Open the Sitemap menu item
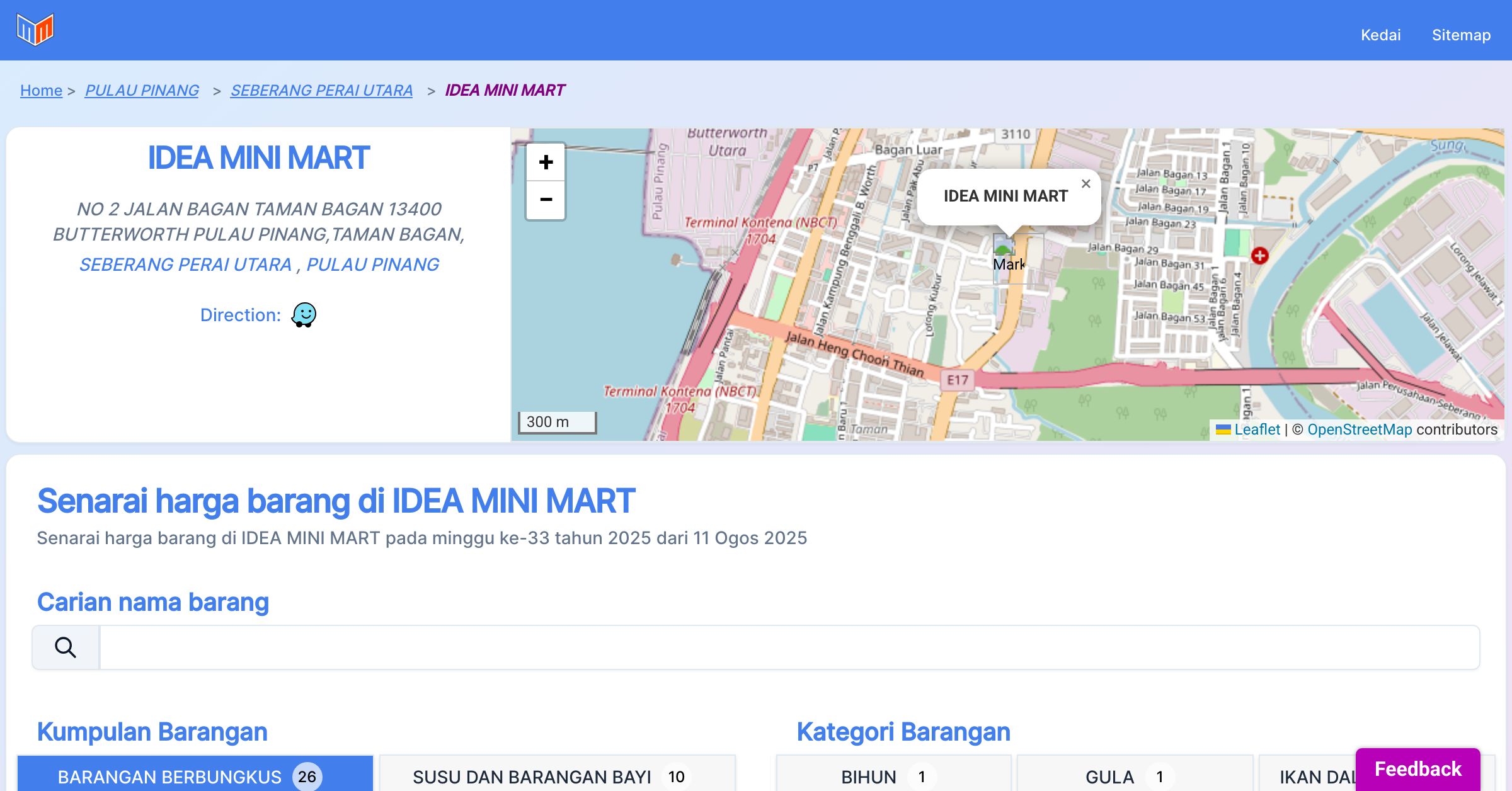Image resolution: width=1512 pixels, height=791 pixels. [1461, 35]
